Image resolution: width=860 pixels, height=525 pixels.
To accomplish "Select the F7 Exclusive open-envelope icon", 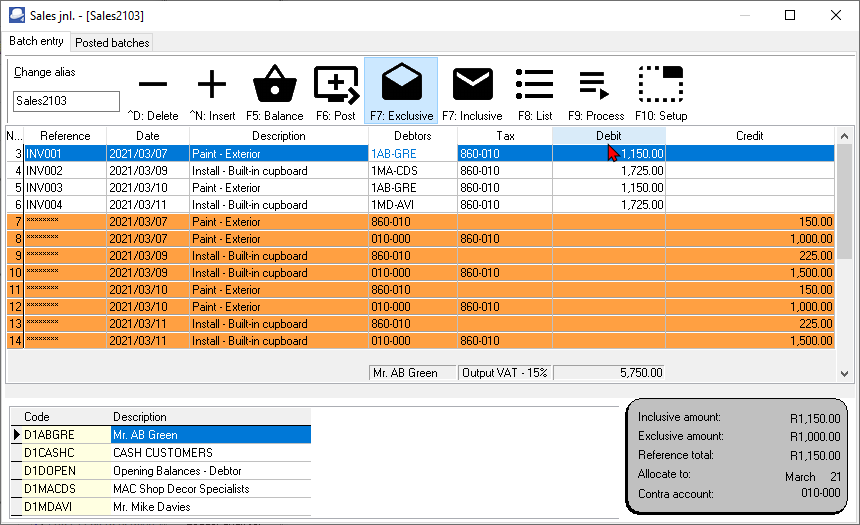I will (401, 82).
